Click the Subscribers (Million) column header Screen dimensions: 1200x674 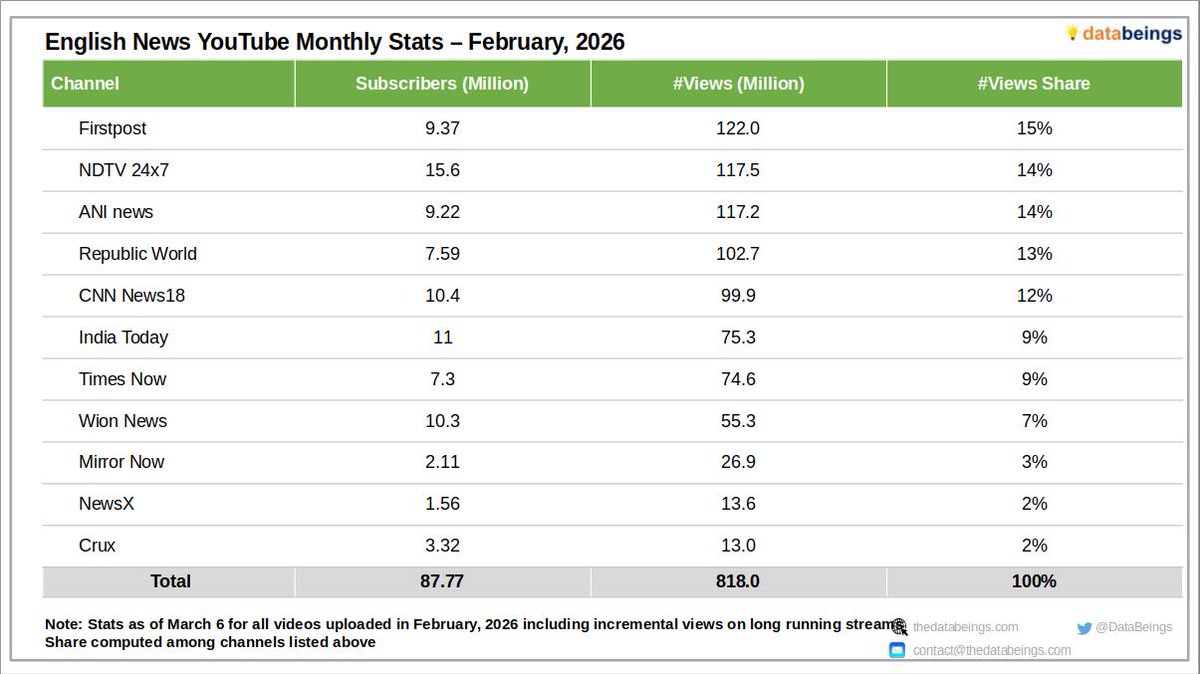point(442,84)
